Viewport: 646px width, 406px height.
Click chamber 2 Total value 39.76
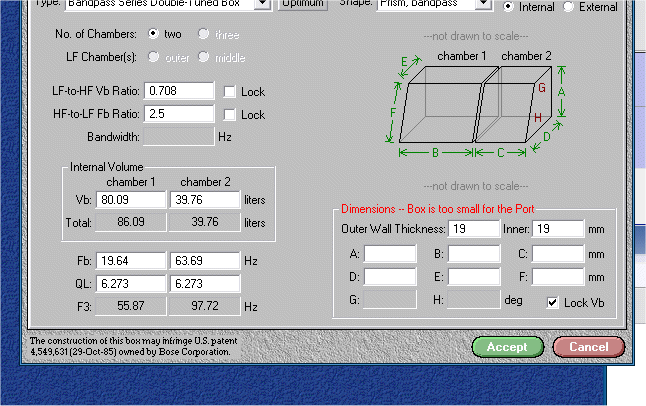click(x=205, y=222)
